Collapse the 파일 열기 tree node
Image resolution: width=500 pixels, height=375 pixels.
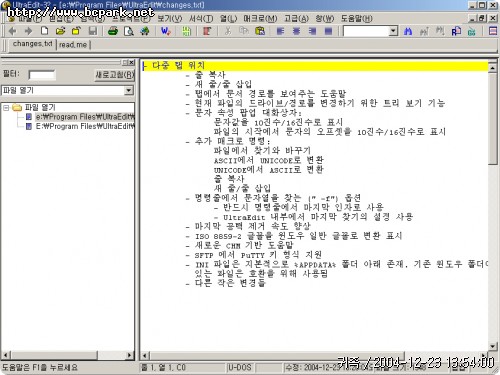click(x=6, y=108)
